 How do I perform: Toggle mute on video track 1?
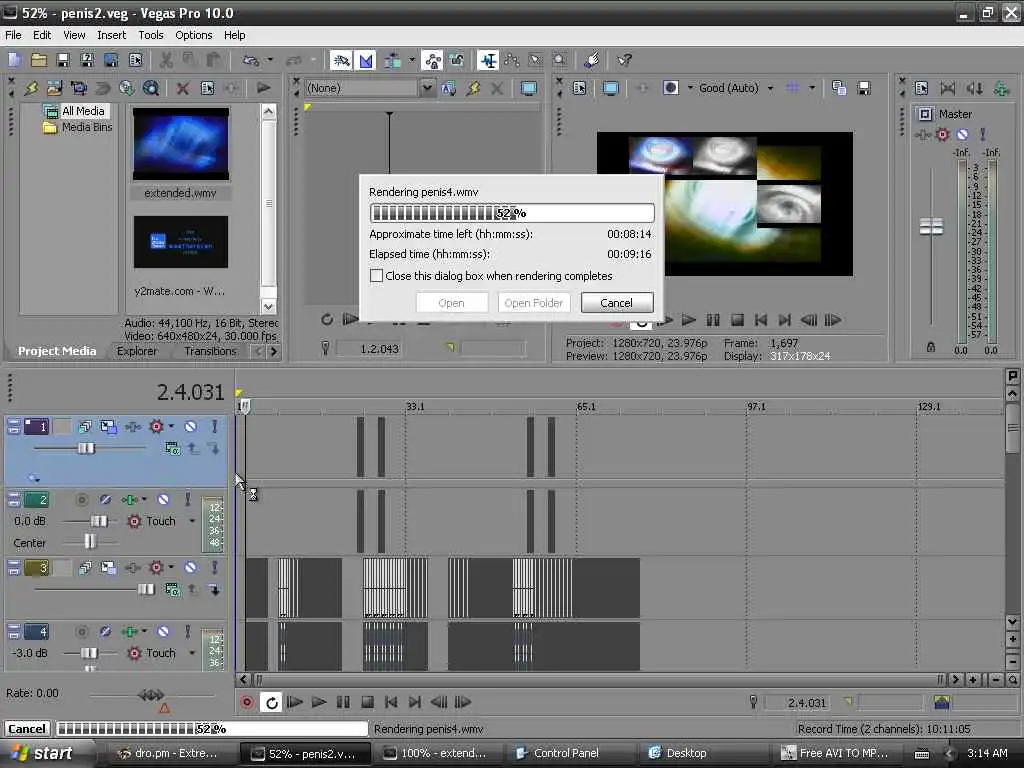[x=190, y=426]
